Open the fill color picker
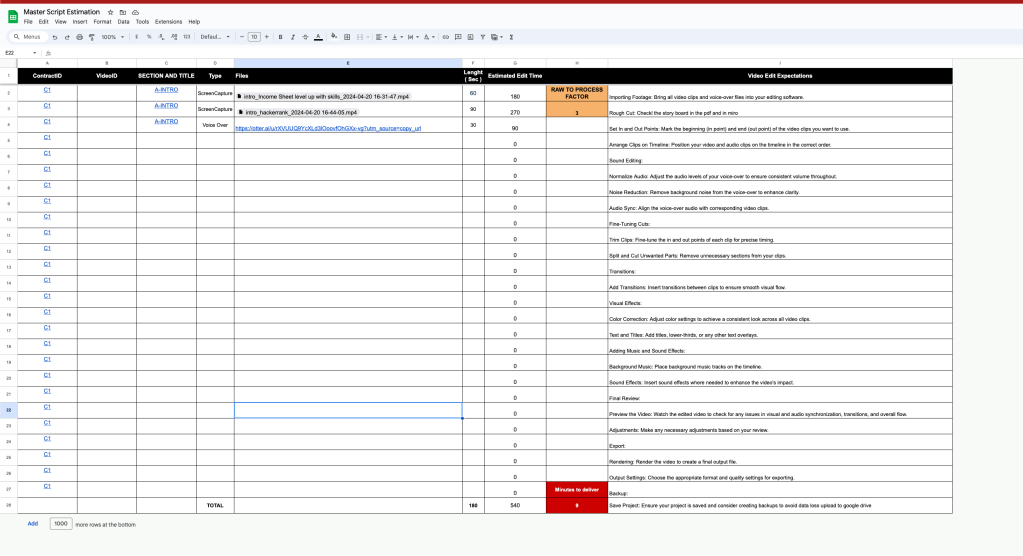This screenshot has height=556, width=1023. pos(334,37)
